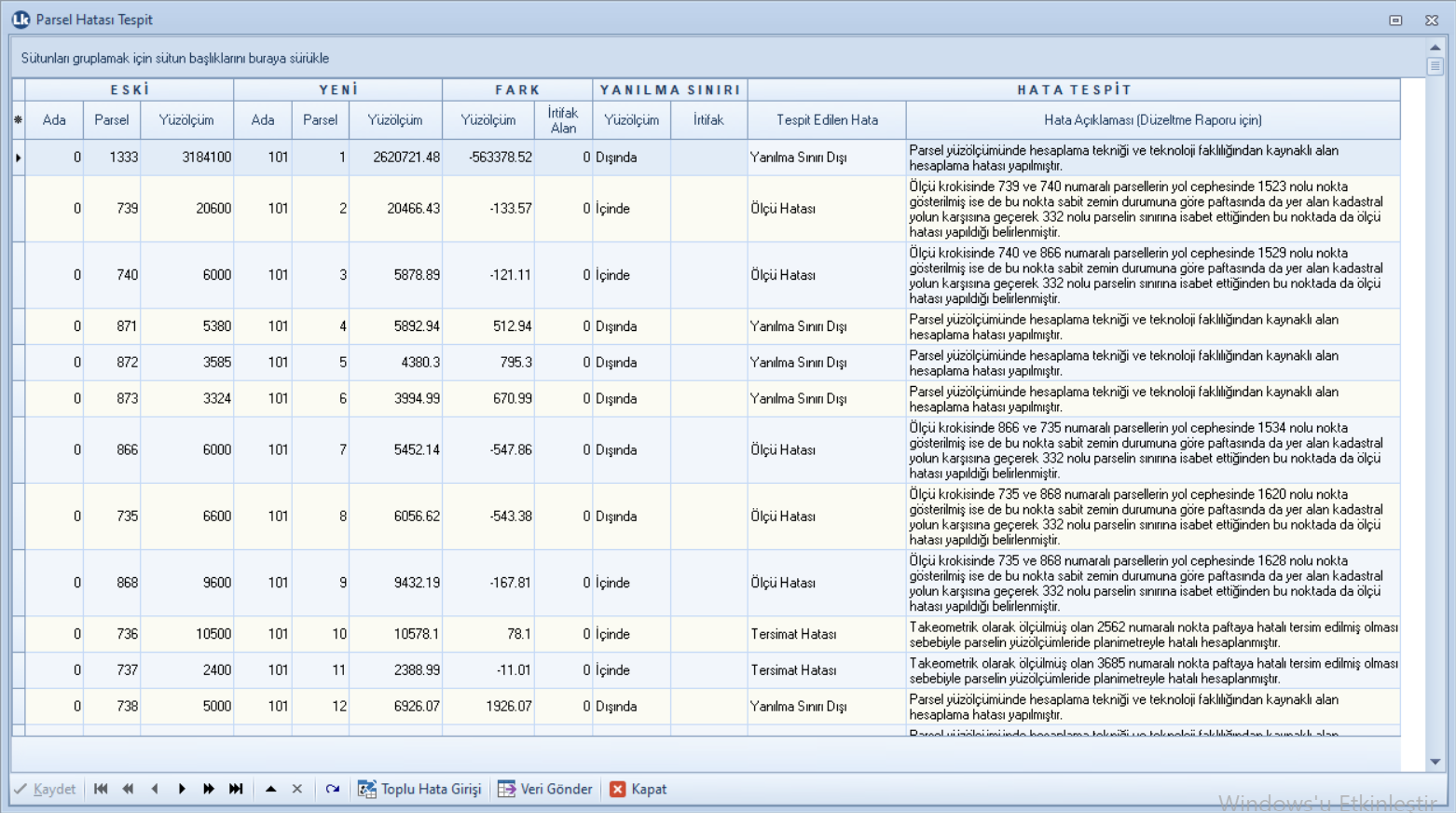Click the X cancel icon in navigator

point(297,789)
